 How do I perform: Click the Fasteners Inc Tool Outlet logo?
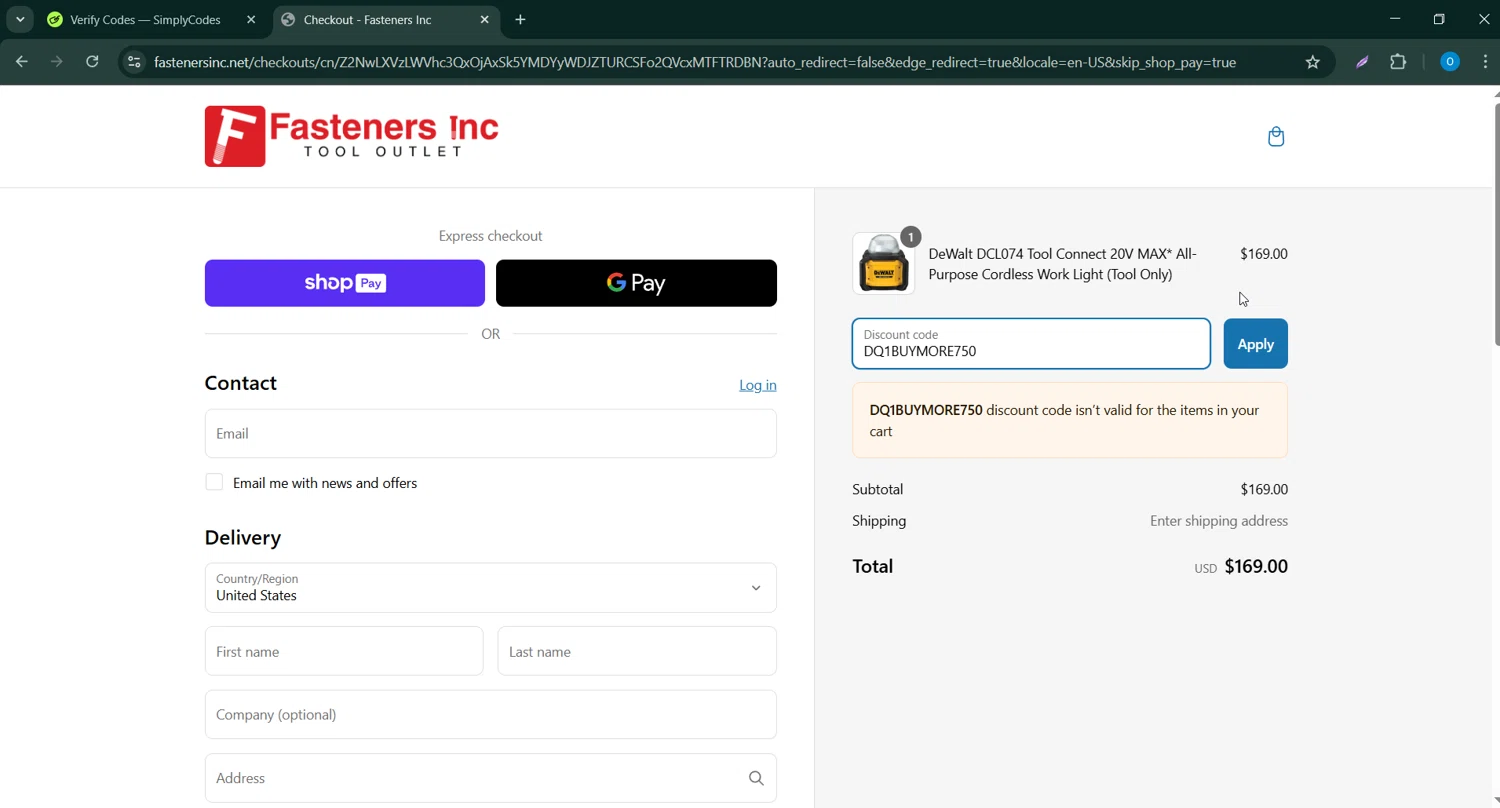pyautogui.click(x=352, y=136)
